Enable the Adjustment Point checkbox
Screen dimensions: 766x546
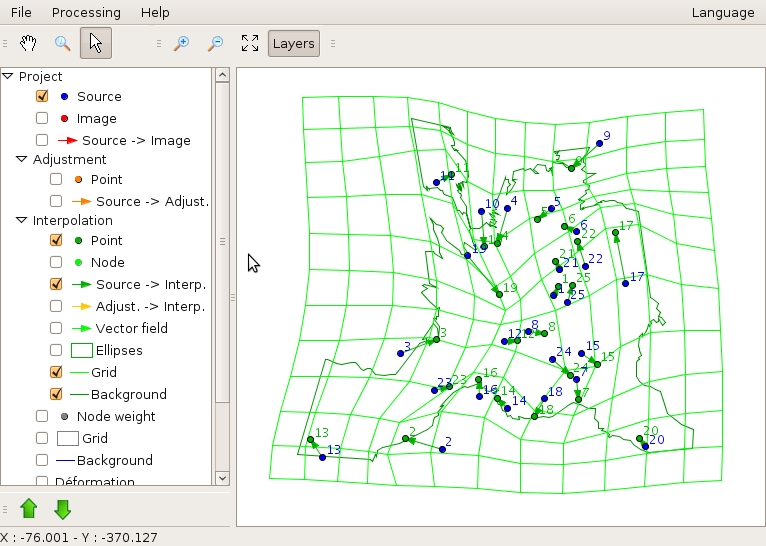tap(56, 179)
